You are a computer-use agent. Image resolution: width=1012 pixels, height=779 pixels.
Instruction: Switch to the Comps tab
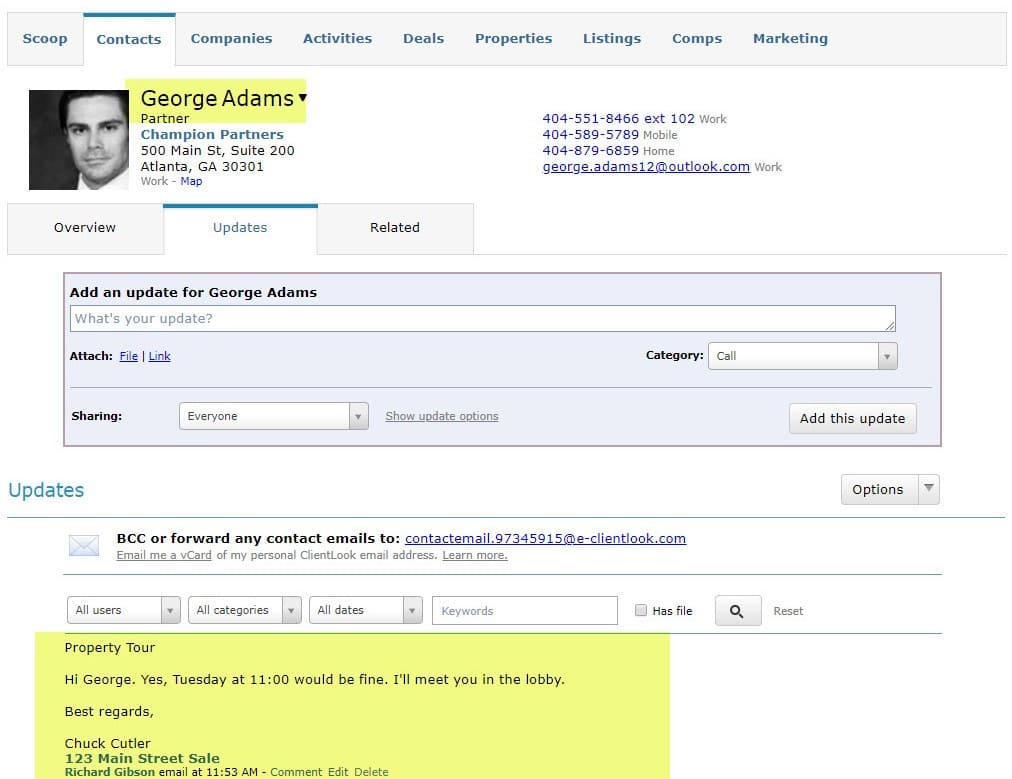(x=697, y=38)
